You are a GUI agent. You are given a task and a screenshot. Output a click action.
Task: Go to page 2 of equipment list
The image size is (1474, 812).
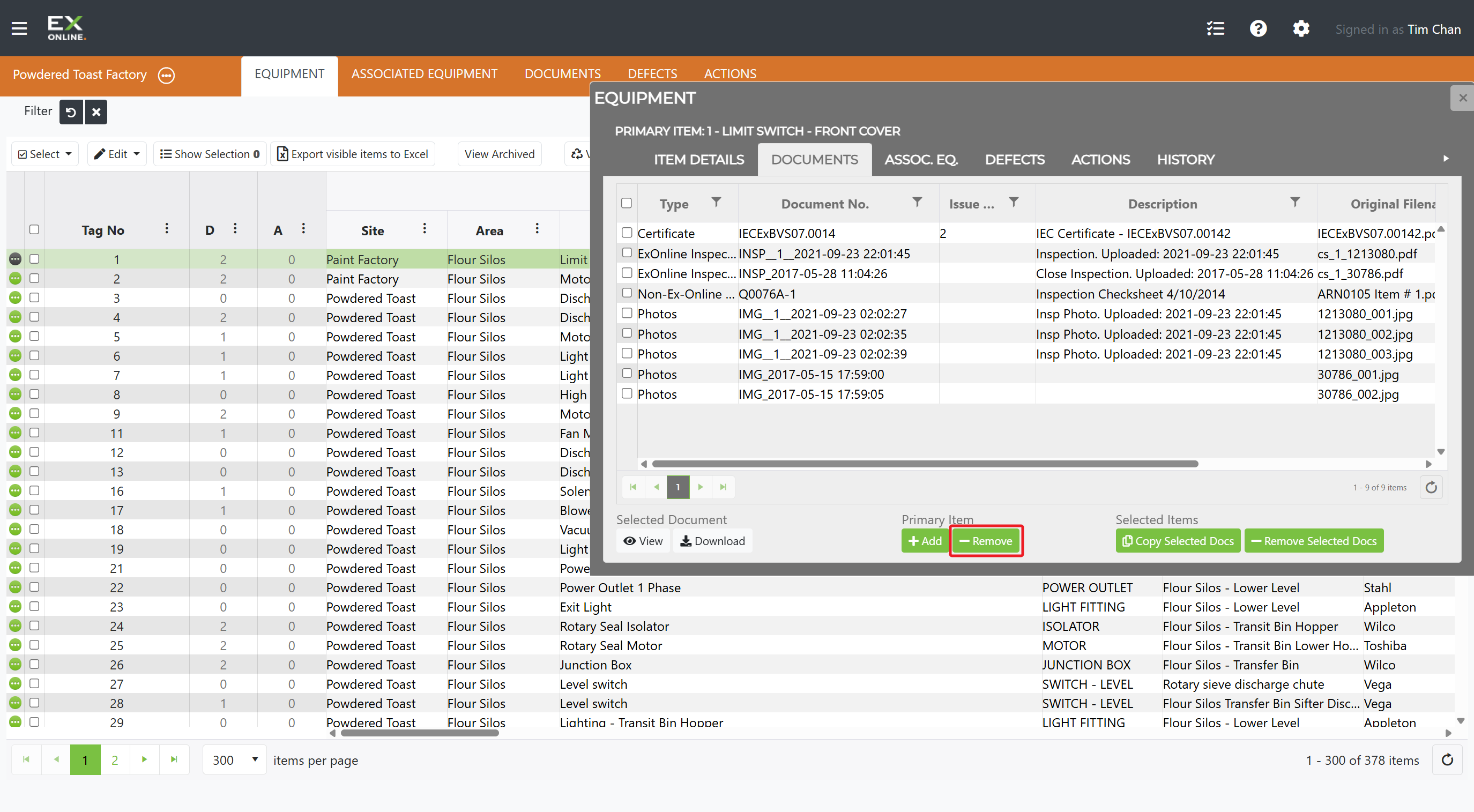click(115, 760)
